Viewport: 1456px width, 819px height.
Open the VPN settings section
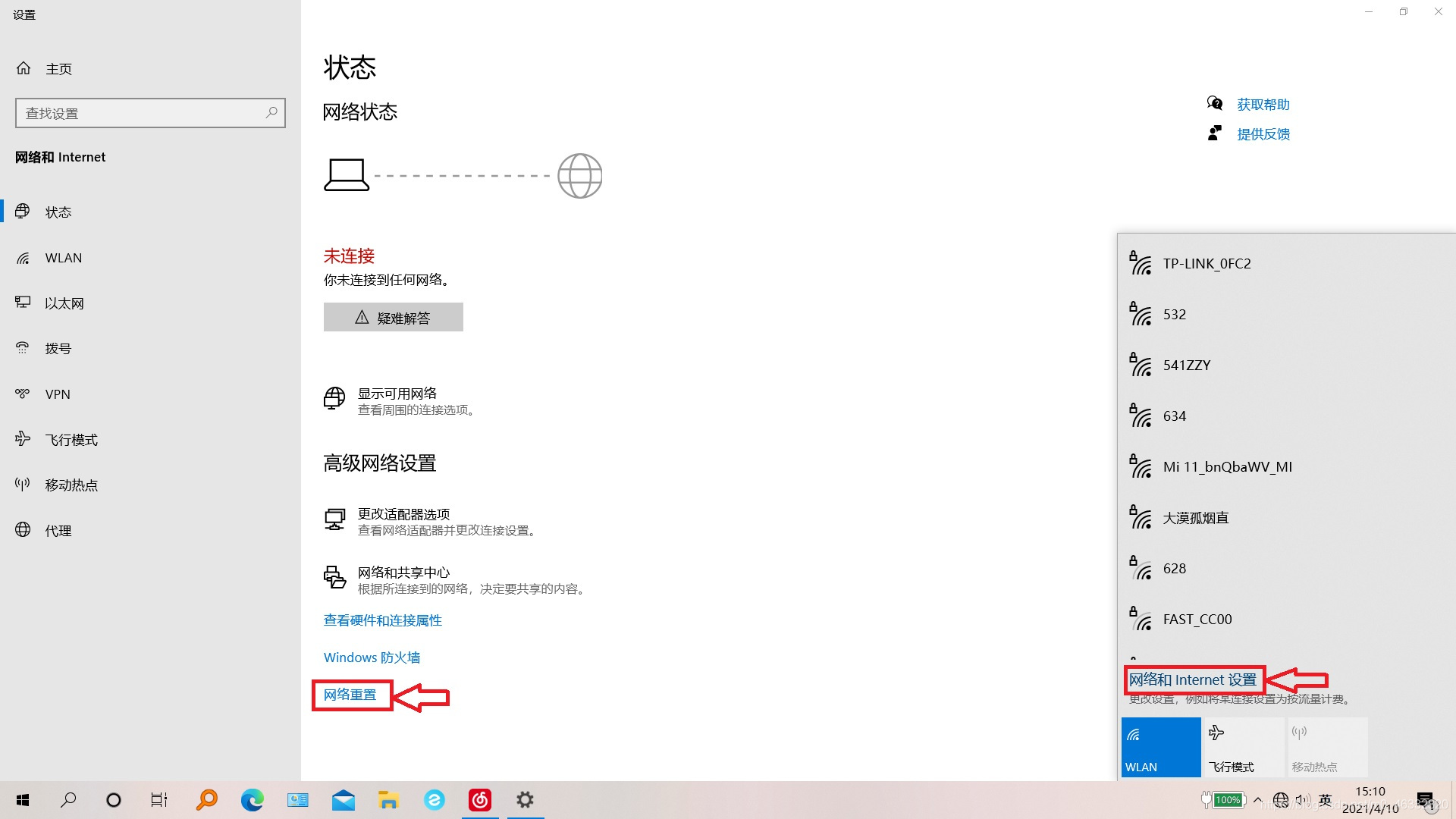pyautogui.click(x=57, y=394)
